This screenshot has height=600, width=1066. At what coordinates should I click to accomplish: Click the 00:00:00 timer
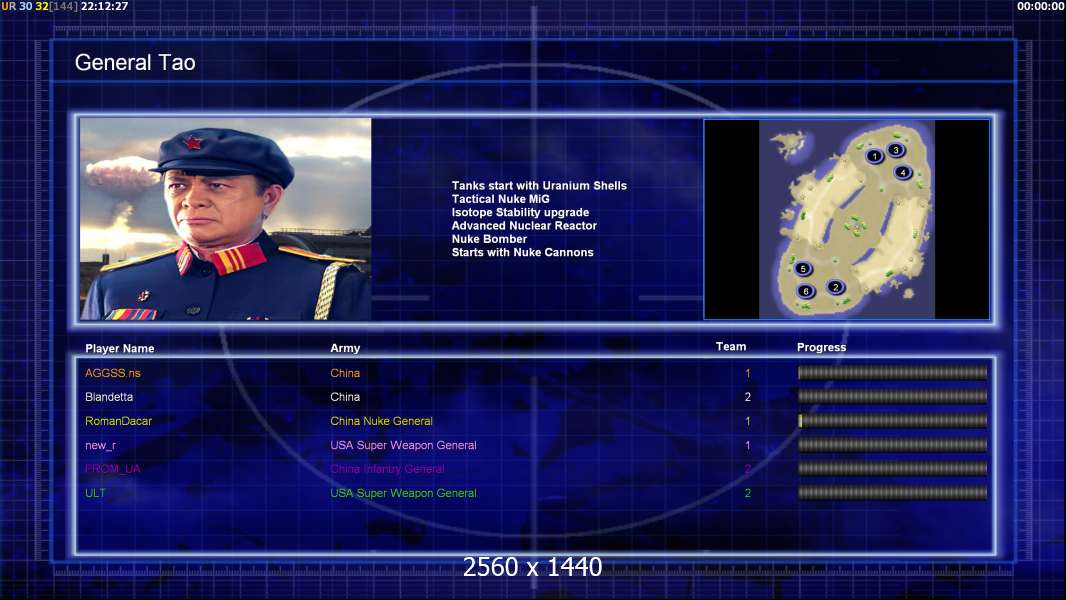click(x=1040, y=6)
